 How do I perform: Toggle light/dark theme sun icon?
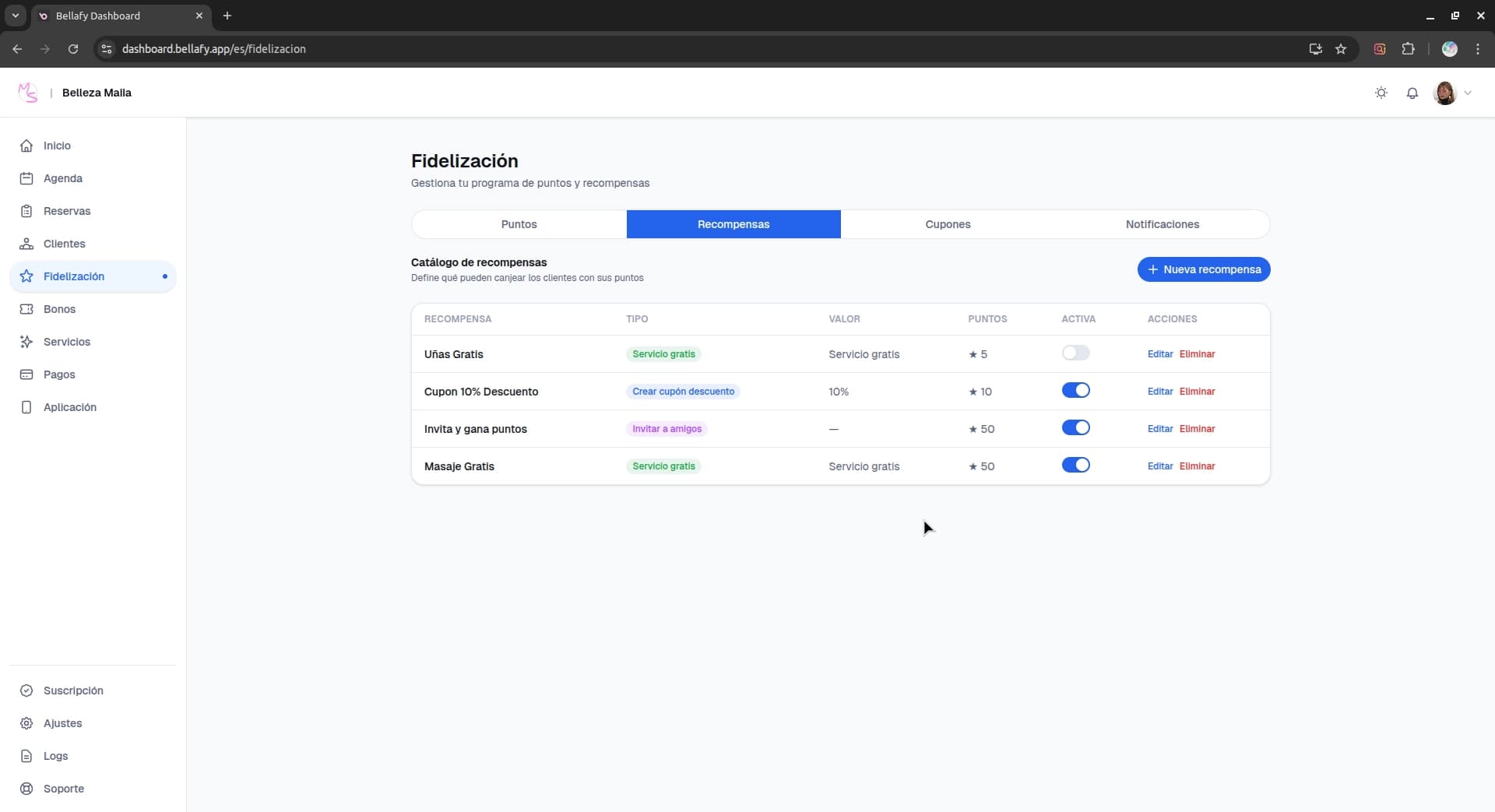[1381, 93]
